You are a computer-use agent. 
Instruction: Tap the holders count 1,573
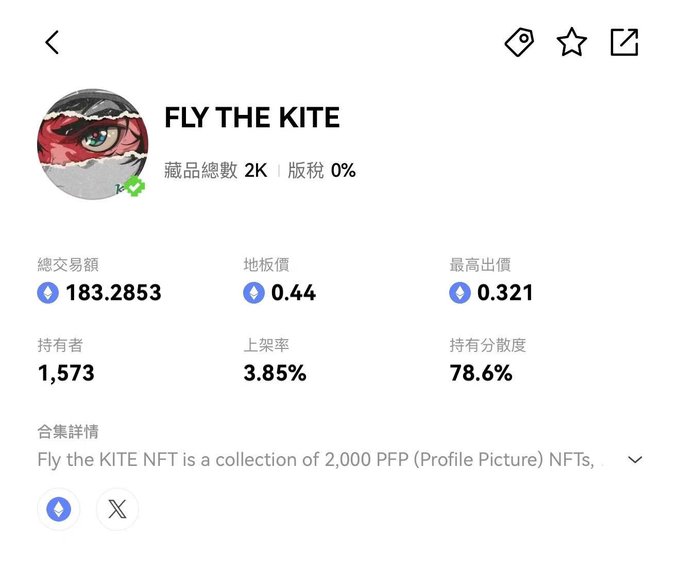coord(66,374)
